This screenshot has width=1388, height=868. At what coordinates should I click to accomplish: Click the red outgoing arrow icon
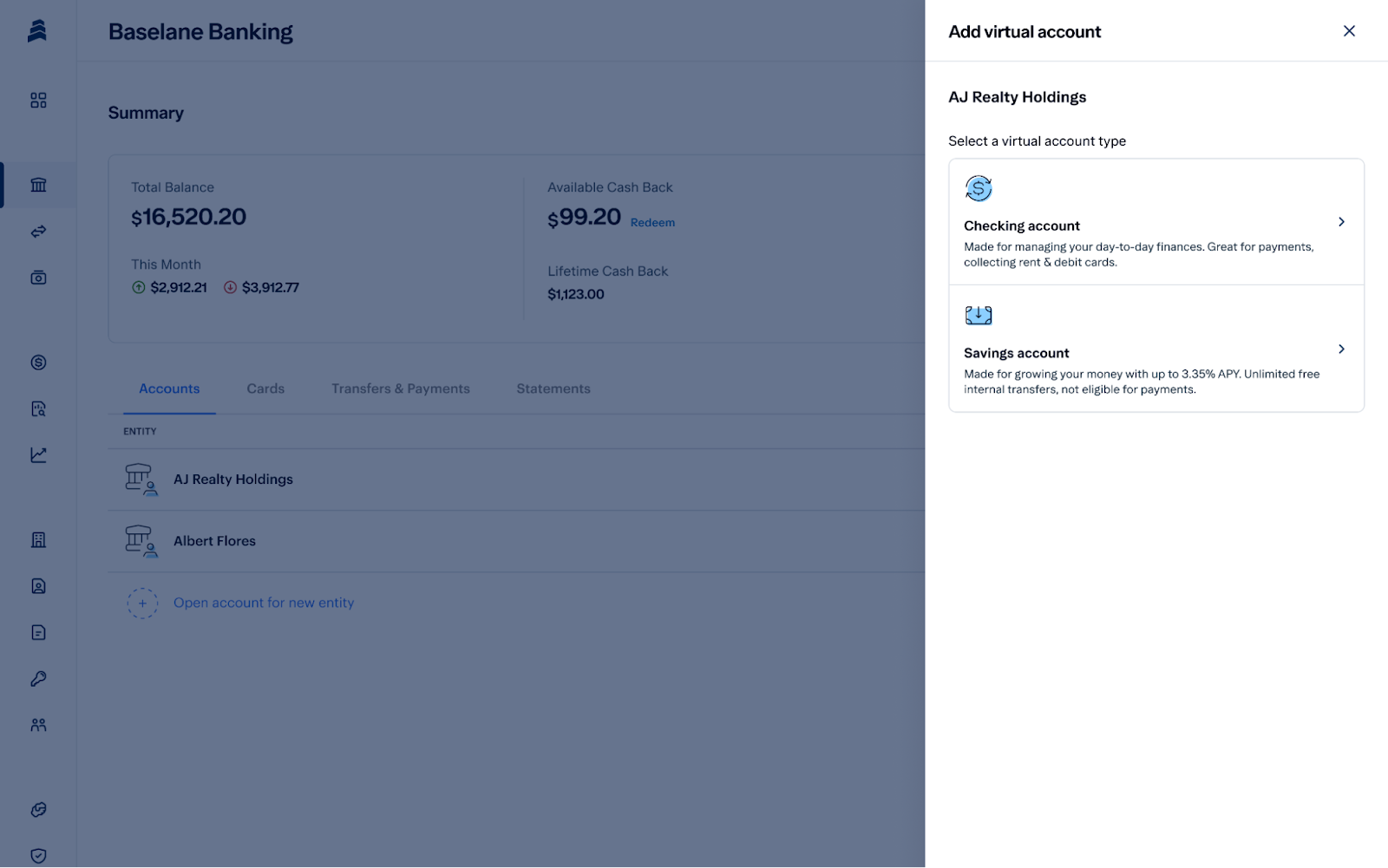(x=230, y=287)
